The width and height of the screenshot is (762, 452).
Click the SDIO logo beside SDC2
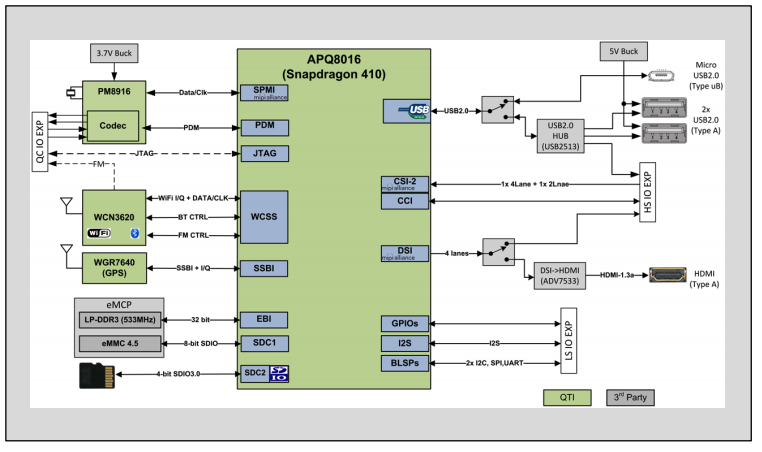click(279, 374)
